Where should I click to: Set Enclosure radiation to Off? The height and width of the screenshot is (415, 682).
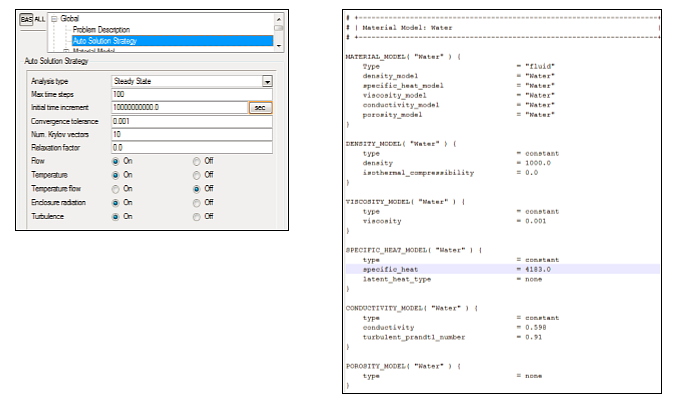197,203
